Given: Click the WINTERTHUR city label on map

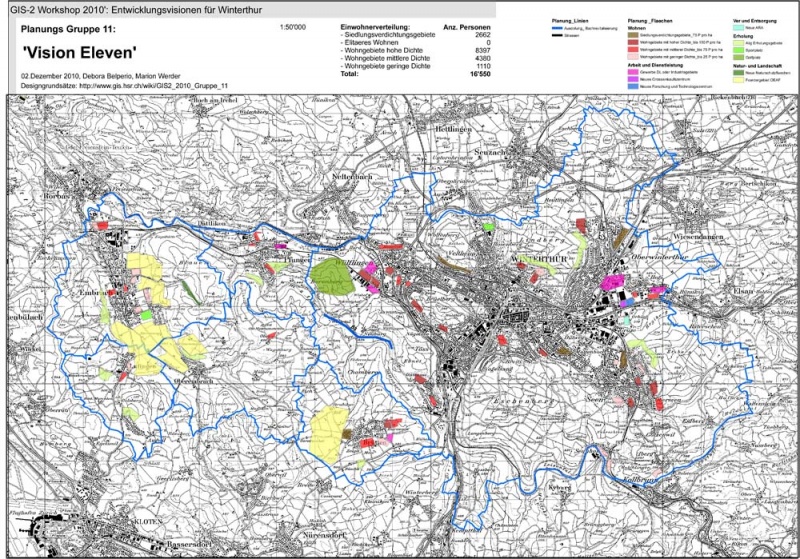Looking at the screenshot, I should tap(539, 258).
